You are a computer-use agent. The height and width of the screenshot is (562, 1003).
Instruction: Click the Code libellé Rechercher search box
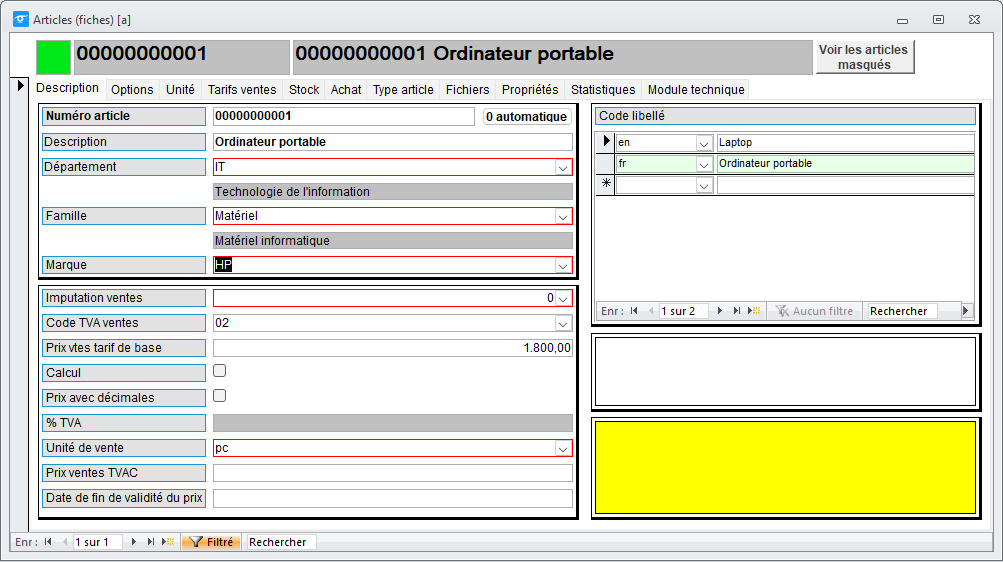coord(902,311)
